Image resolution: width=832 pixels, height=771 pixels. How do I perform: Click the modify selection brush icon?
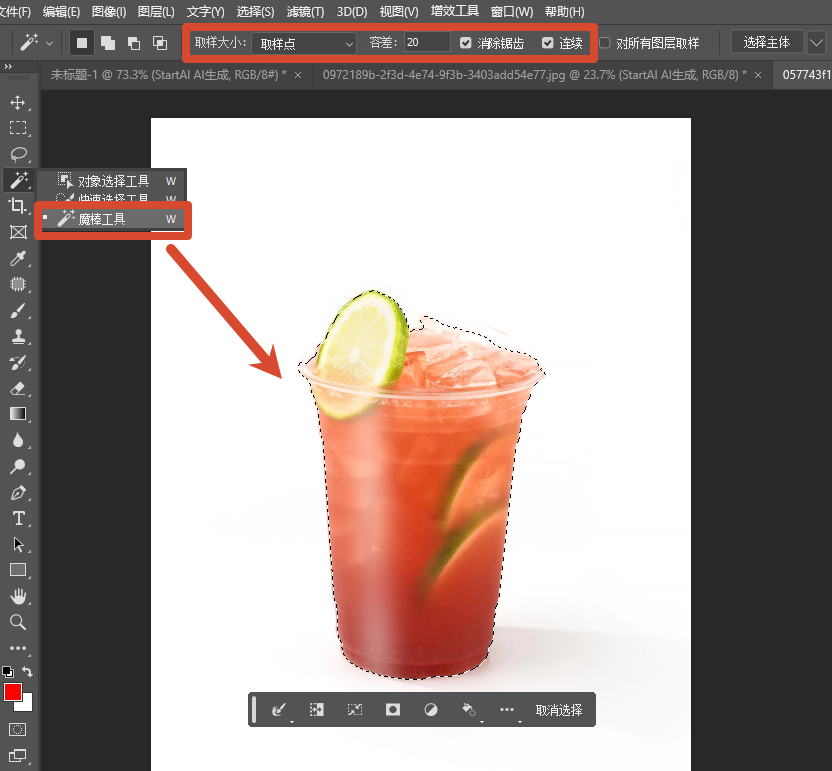point(279,709)
